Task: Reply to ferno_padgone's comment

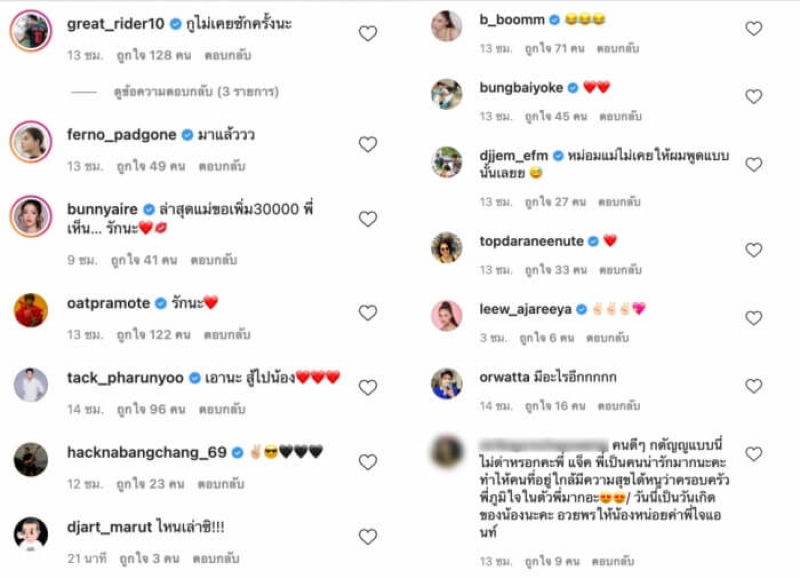Action: click(x=222, y=166)
